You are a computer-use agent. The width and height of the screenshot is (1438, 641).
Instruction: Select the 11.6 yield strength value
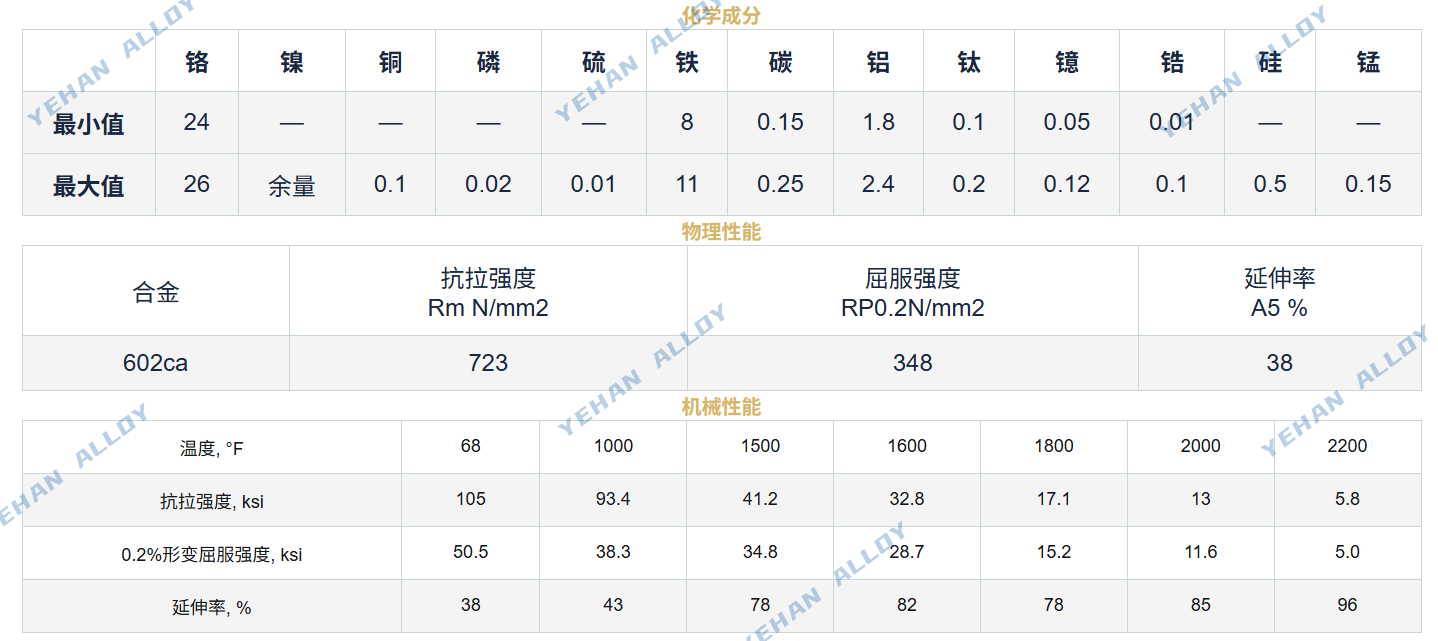pos(1201,552)
